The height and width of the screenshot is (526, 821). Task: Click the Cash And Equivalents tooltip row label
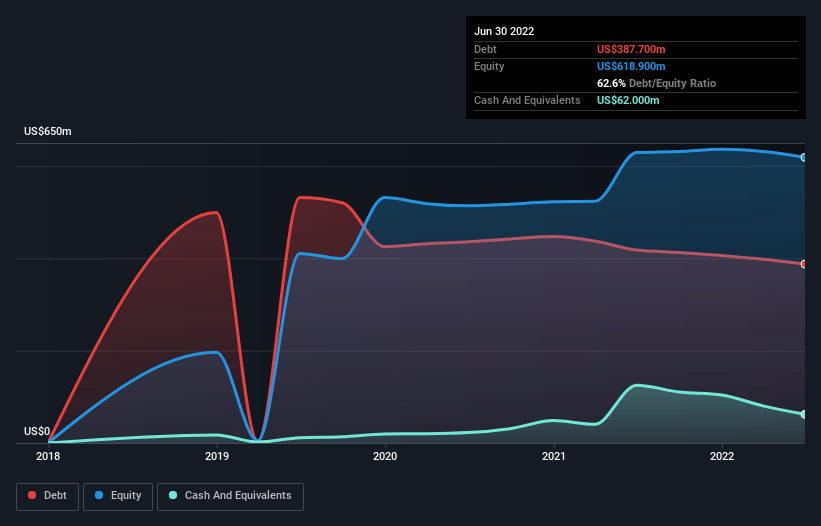click(527, 100)
